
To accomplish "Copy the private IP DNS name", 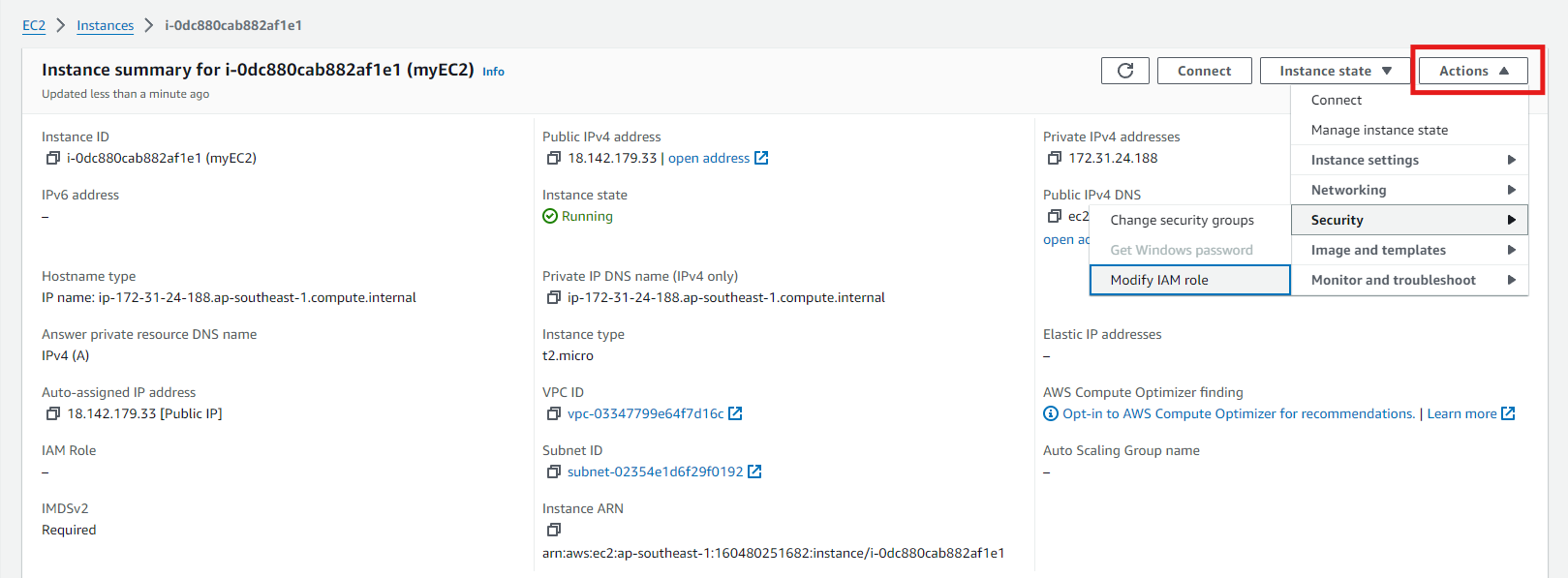I will pyautogui.click(x=554, y=297).
